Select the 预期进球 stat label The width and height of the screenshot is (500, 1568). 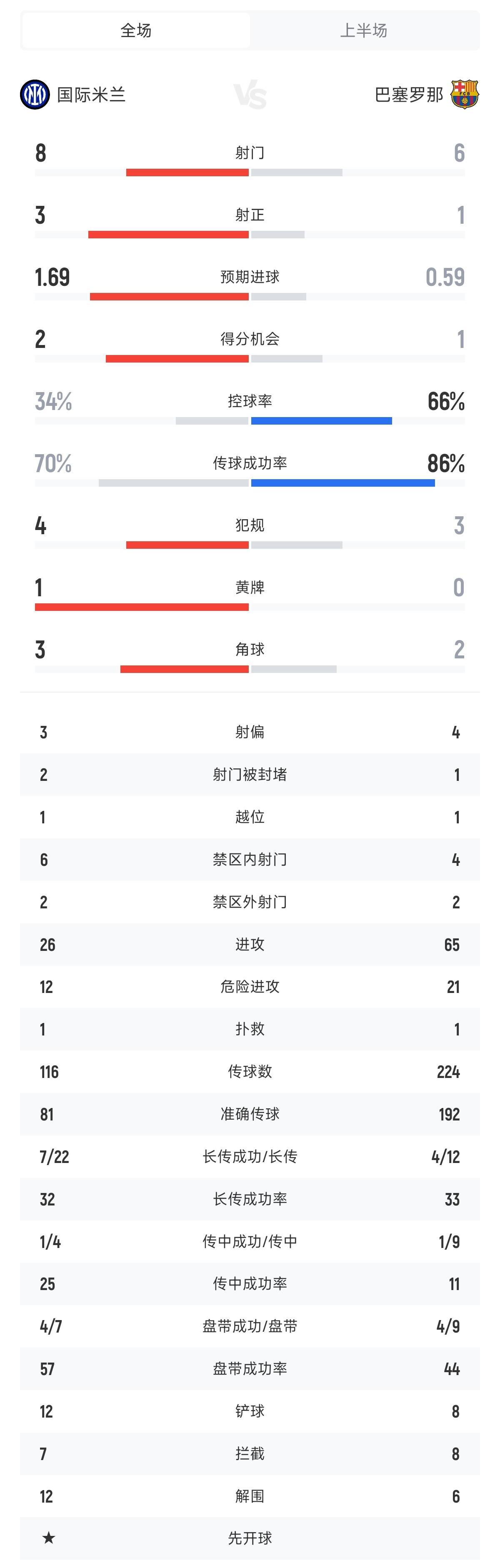[250, 277]
